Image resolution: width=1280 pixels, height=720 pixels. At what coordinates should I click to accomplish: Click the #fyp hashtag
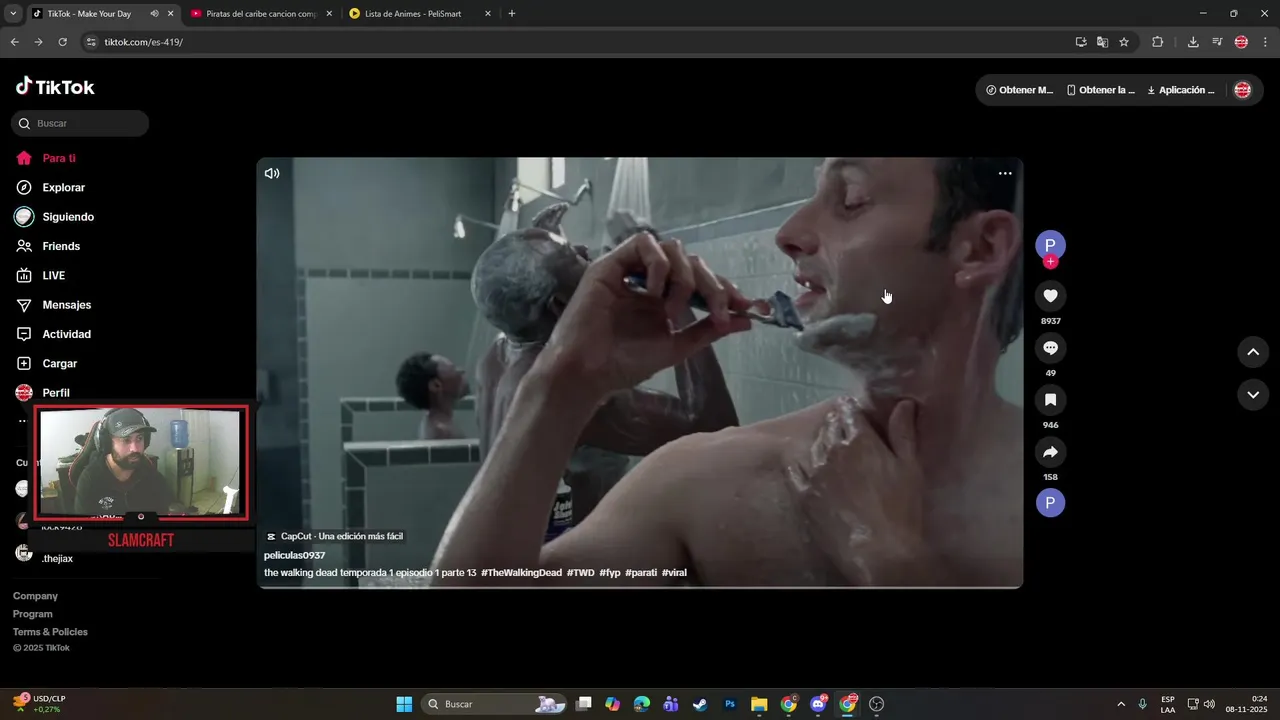click(610, 573)
